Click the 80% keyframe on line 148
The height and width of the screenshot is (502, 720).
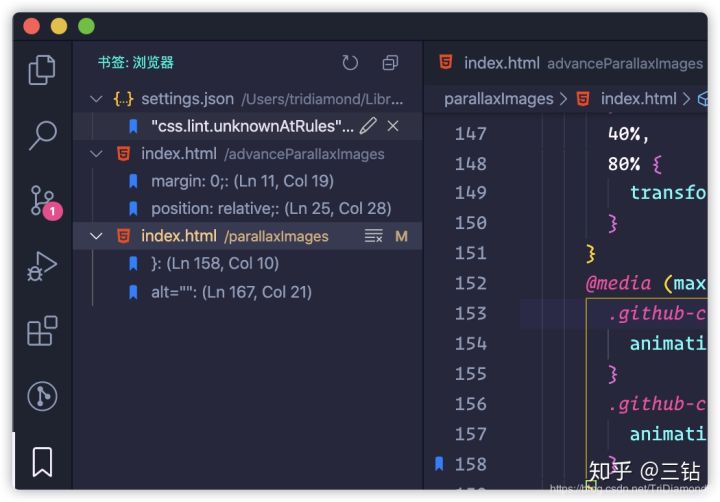coord(624,164)
